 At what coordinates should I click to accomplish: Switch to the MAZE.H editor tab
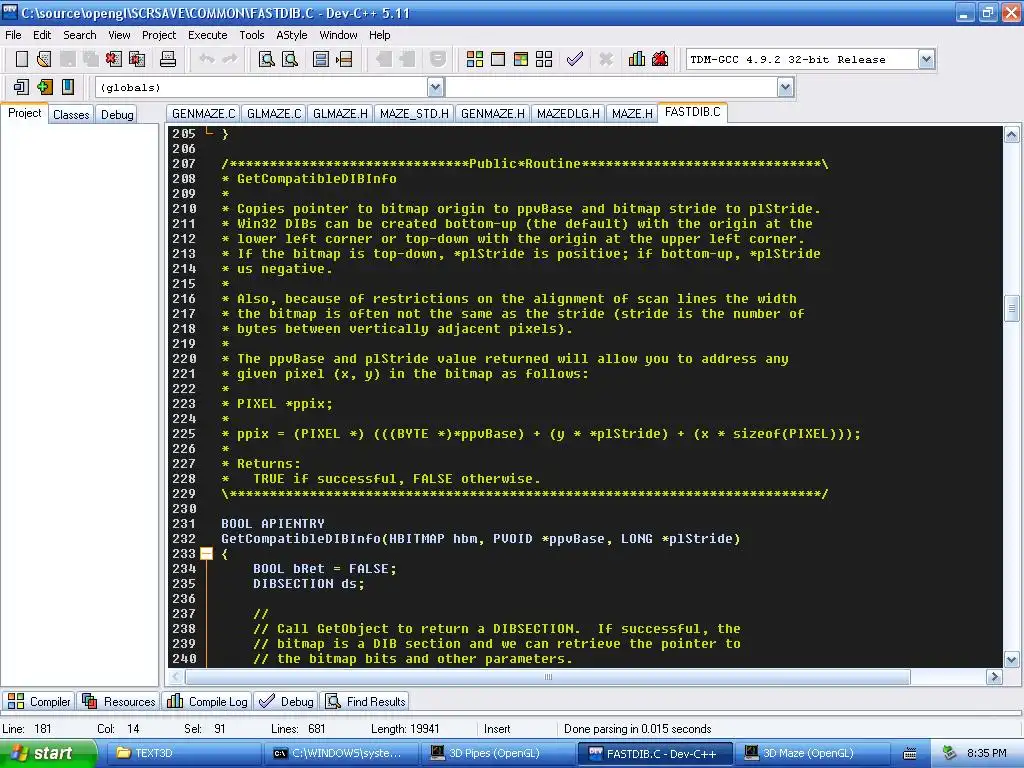tap(632, 114)
